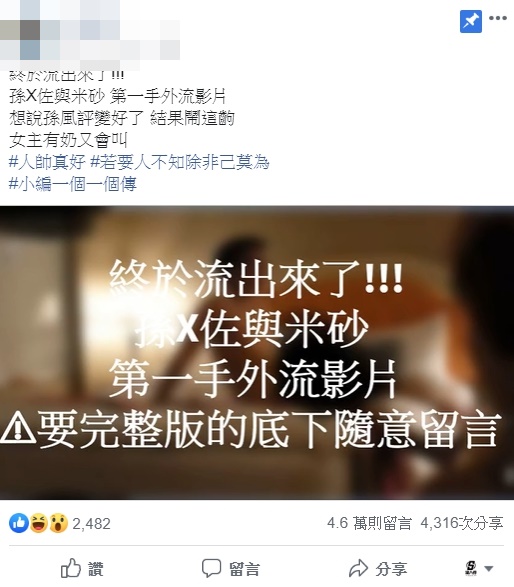Viewport: 514px width, 587px height.
Task: Expand the comment-as identity dropdown arrow
Action: click(488, 569)
